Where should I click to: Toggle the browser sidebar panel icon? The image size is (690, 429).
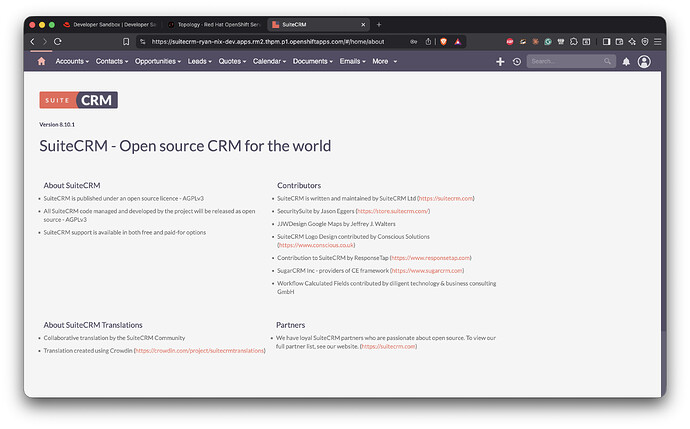pyautogui.click(x=606, y=41)
